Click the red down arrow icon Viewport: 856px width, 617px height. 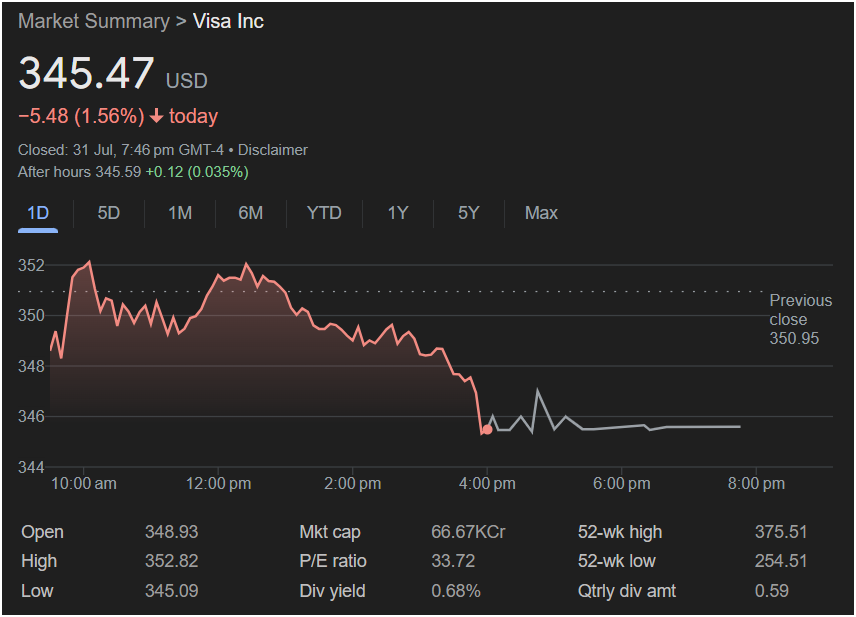pos(157,117)
